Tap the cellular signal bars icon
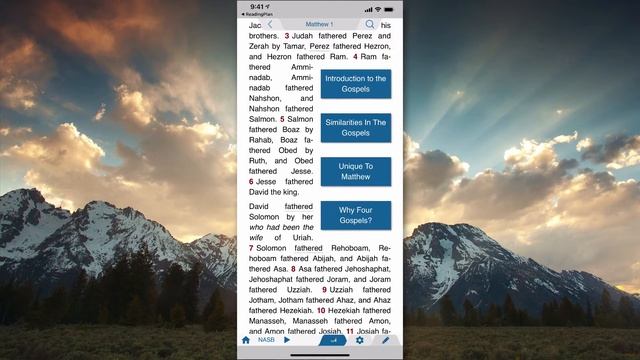640x360 pixels. click(369, 9)
